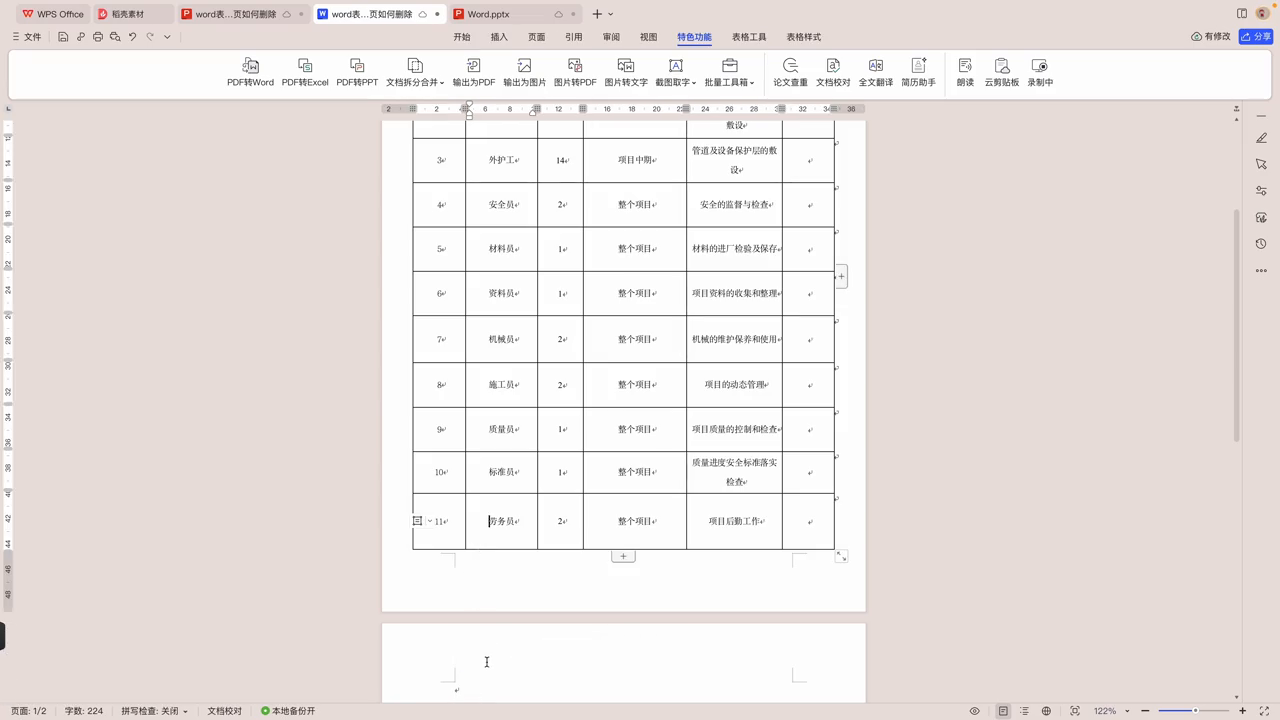This screenshot has height=720, width=1280.
Task: Click the 字数: 224 word count
Action: 84,711
